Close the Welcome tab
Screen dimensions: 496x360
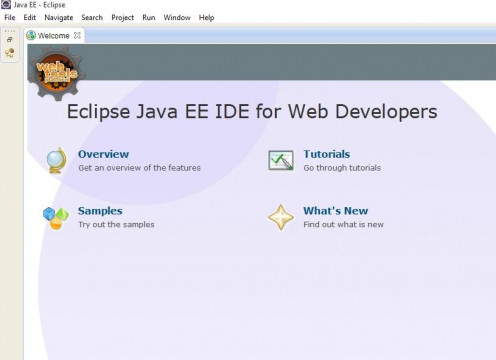(77, 35)
